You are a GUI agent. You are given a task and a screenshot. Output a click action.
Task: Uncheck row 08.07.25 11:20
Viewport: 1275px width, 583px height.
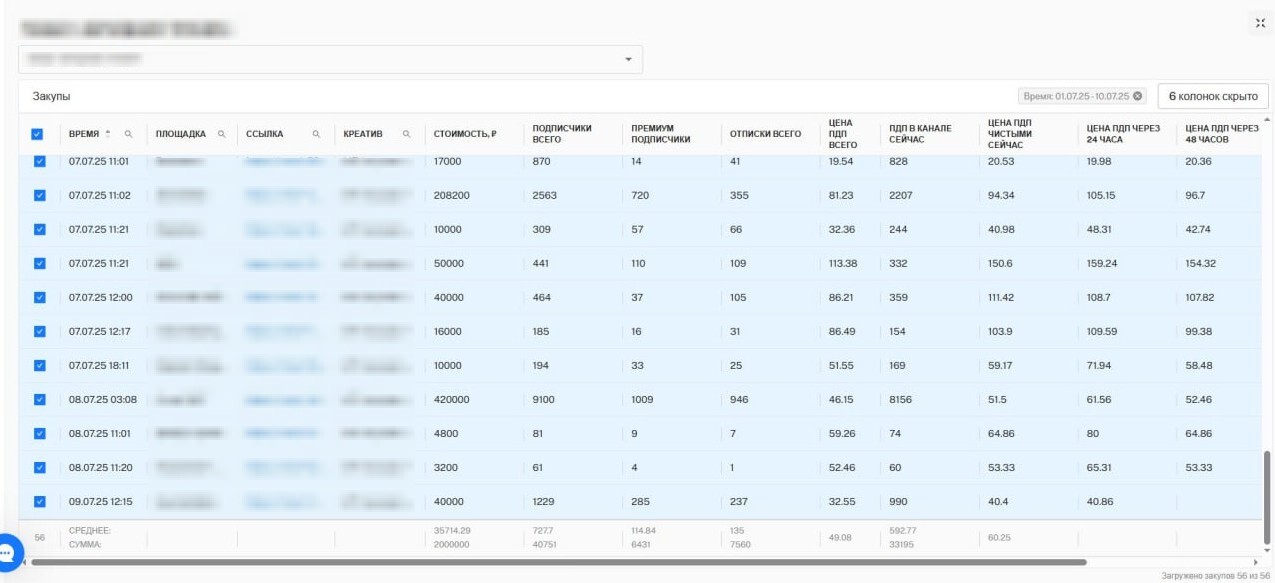click(40, 467)
